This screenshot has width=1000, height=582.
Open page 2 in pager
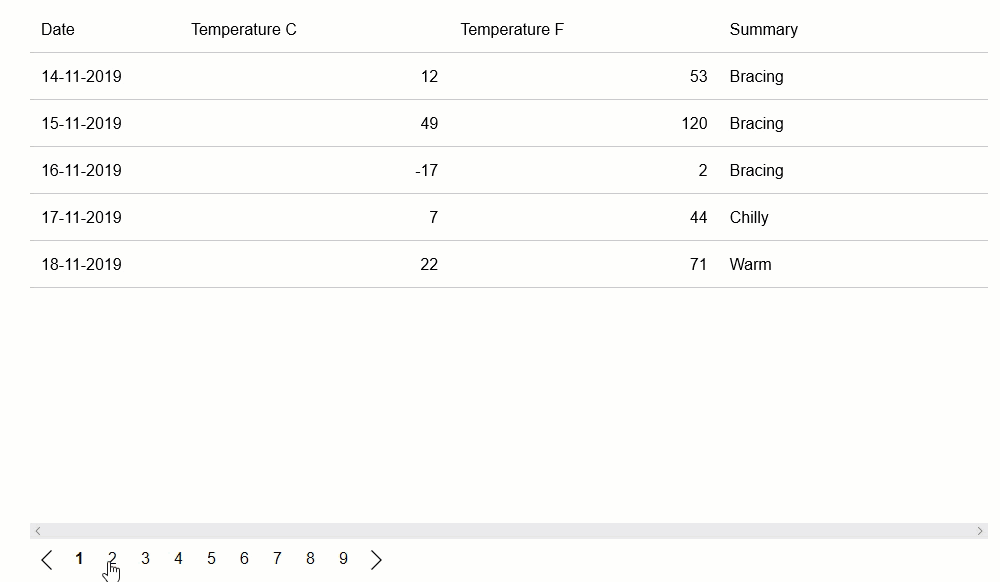click(x=112, y=559)
